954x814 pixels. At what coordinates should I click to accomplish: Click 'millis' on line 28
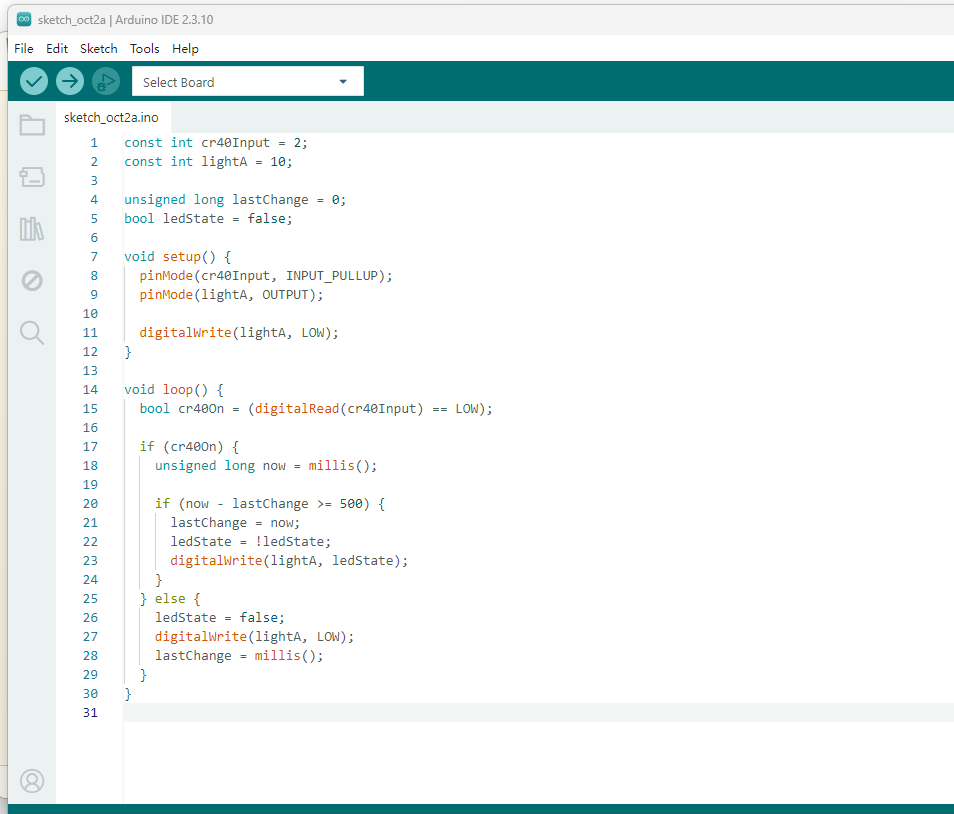(277, 656)
